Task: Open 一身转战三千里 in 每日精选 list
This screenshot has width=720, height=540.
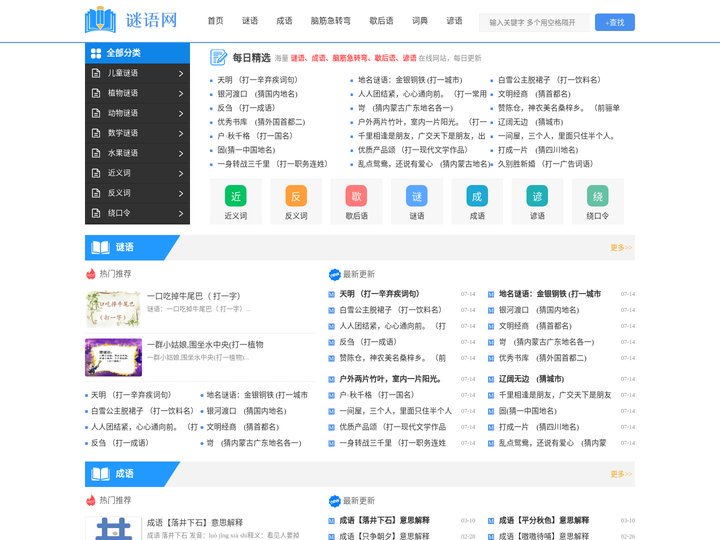Action: click(x=272, y=164)
